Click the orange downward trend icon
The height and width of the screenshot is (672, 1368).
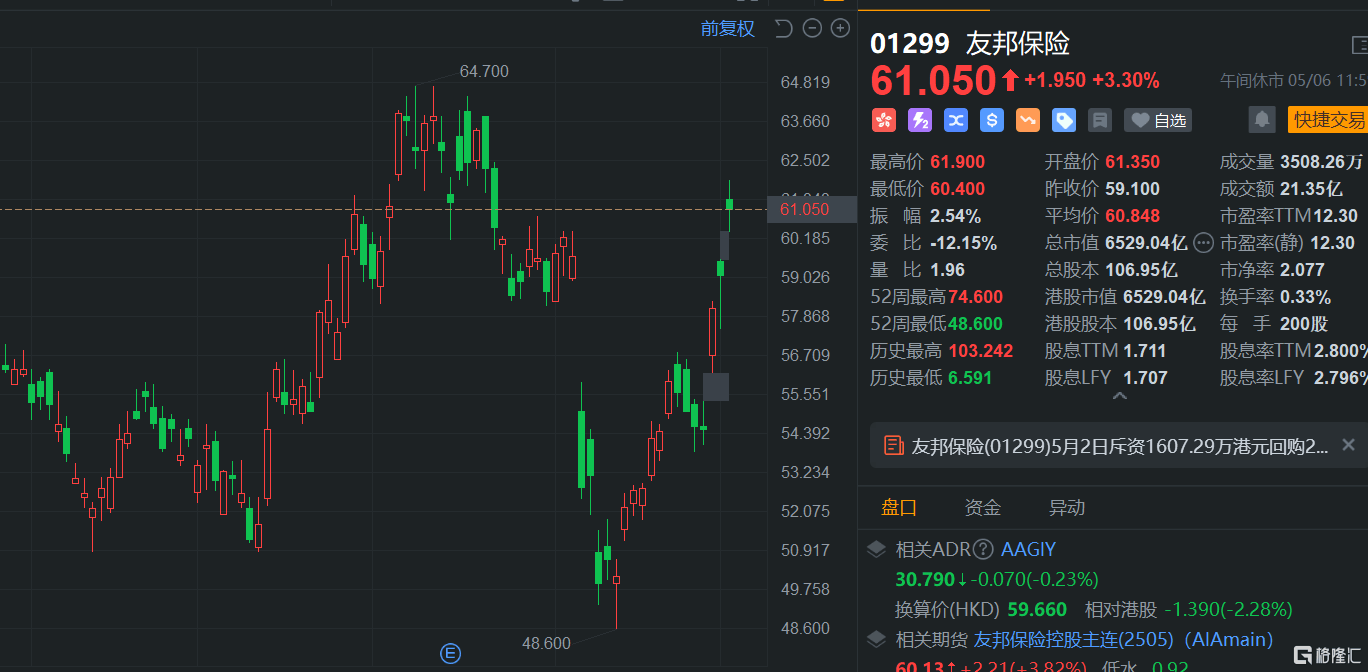click(1028, 120)
